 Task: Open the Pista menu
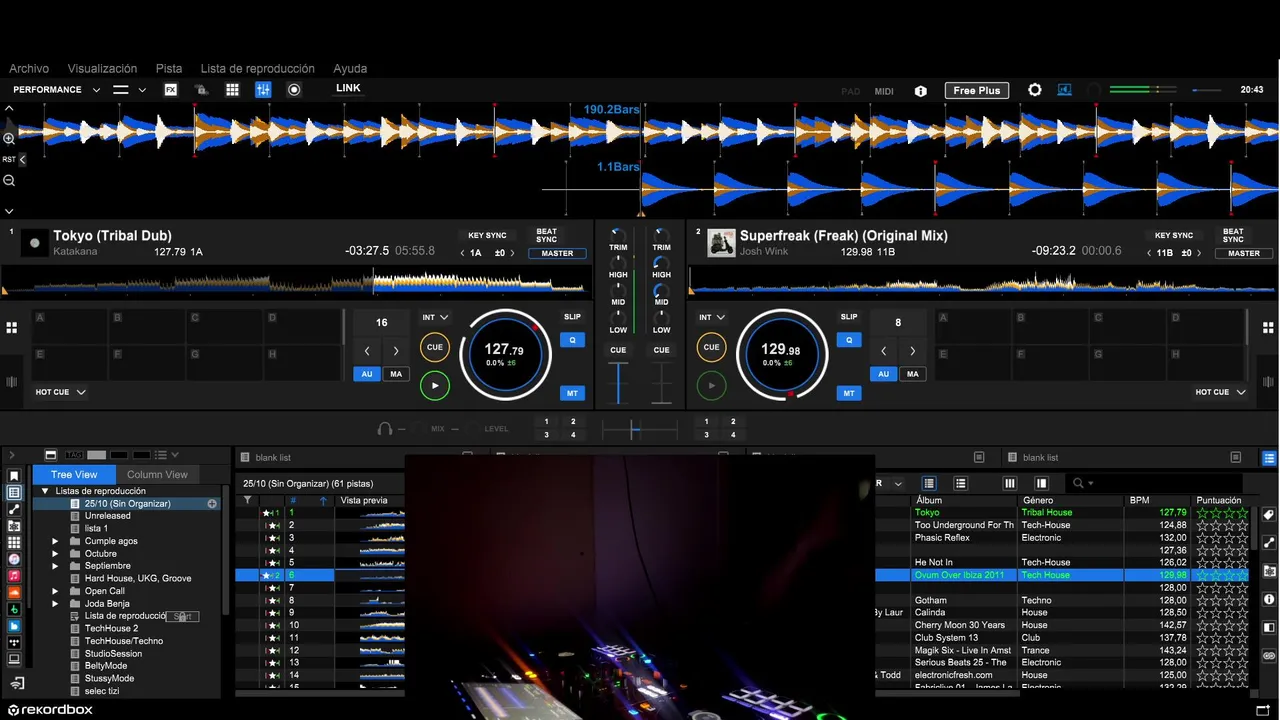pyautogui.click(x=169, y=69)
